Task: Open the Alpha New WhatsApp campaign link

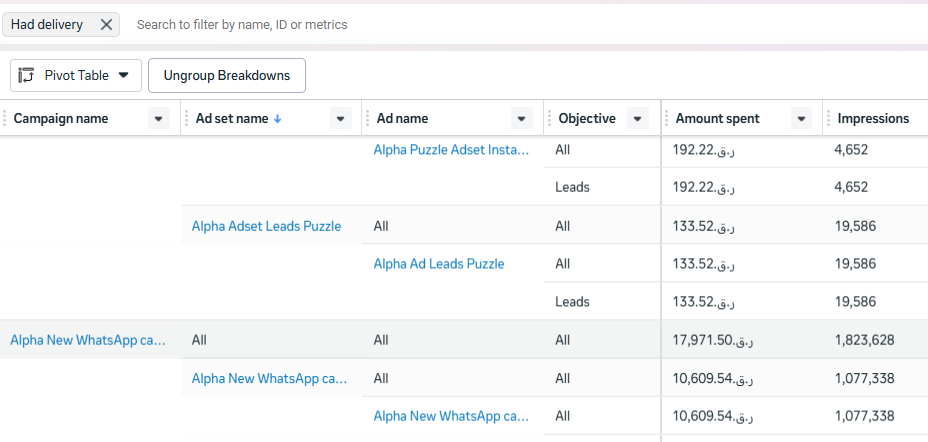Action: click(88, 340)
